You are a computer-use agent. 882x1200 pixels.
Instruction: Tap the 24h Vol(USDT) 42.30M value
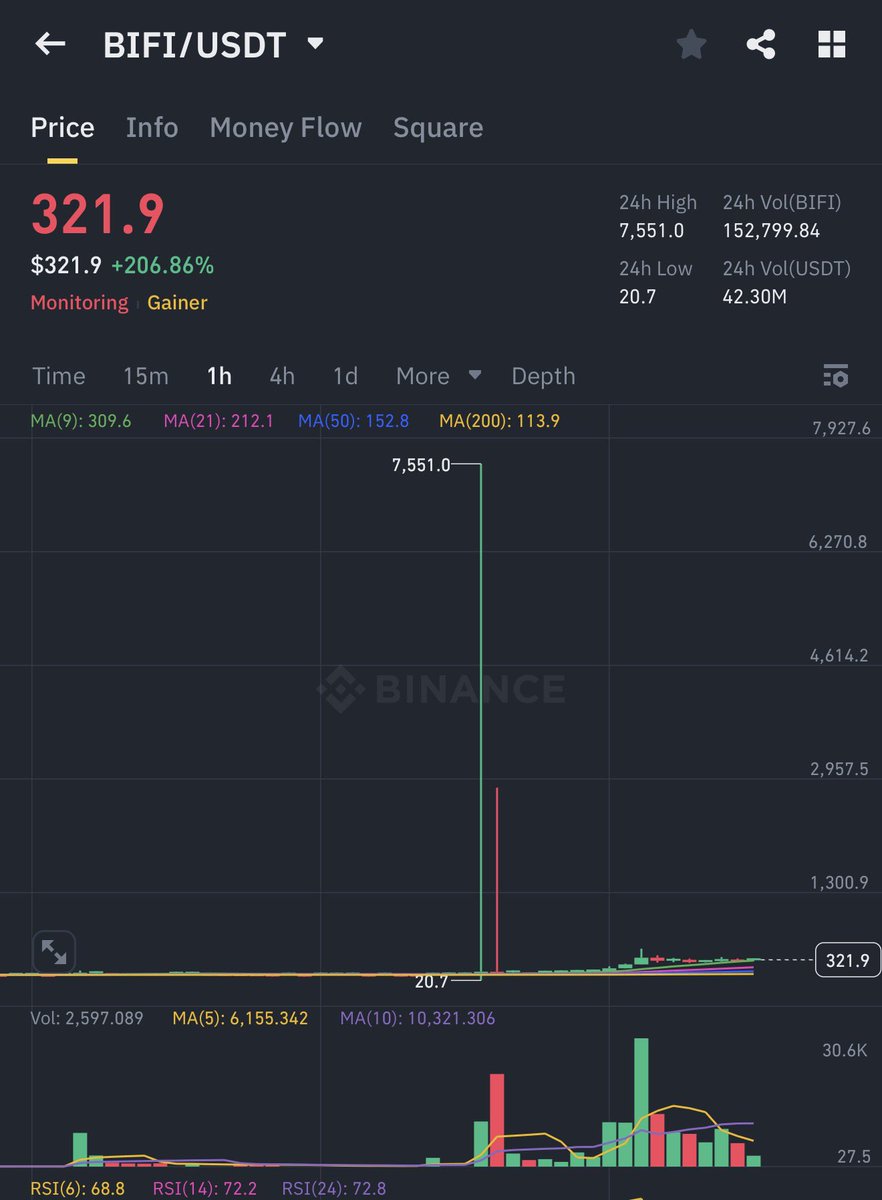click(754, 297)
